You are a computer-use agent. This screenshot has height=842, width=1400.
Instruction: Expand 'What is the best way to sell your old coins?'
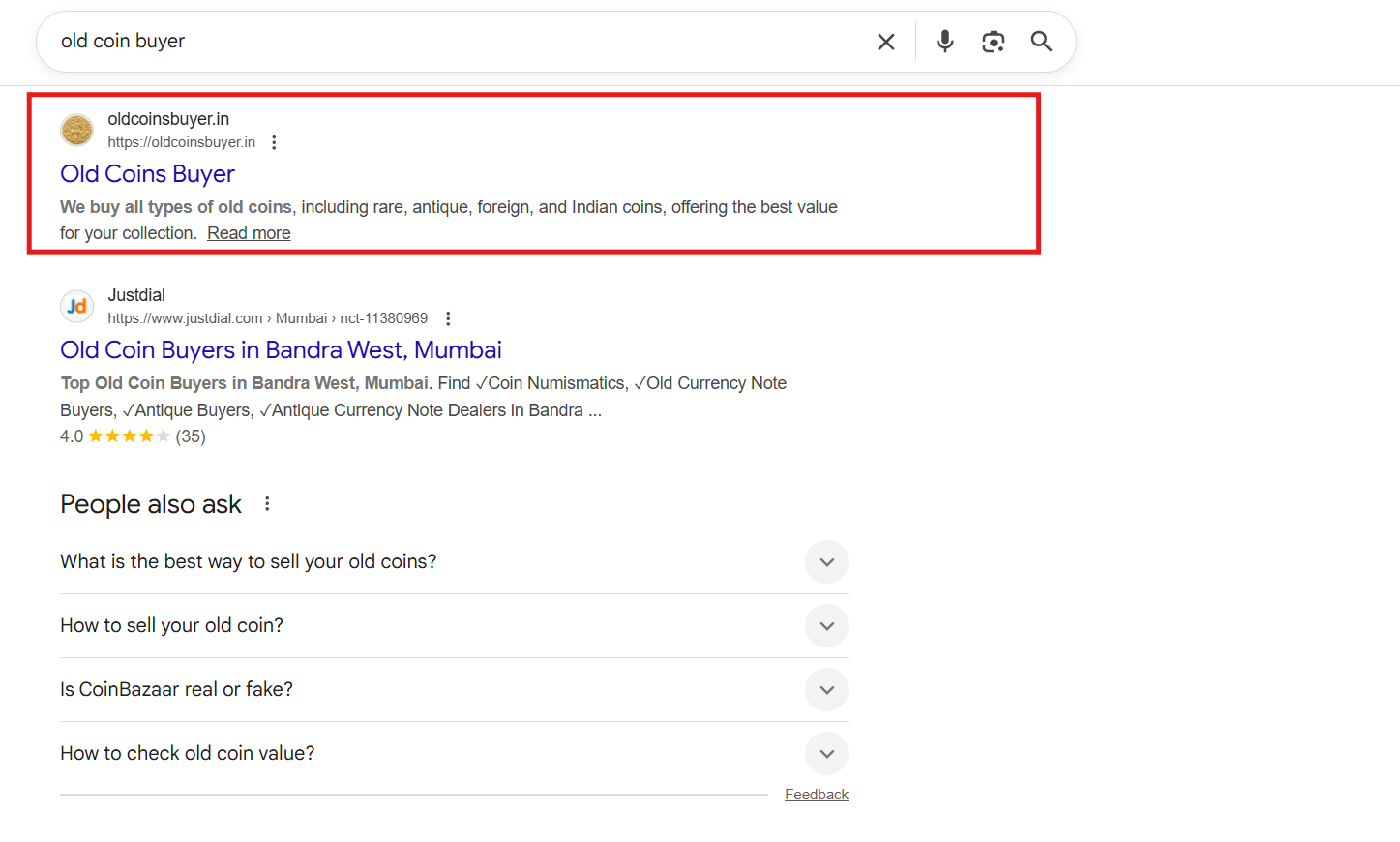coord(826,562)
